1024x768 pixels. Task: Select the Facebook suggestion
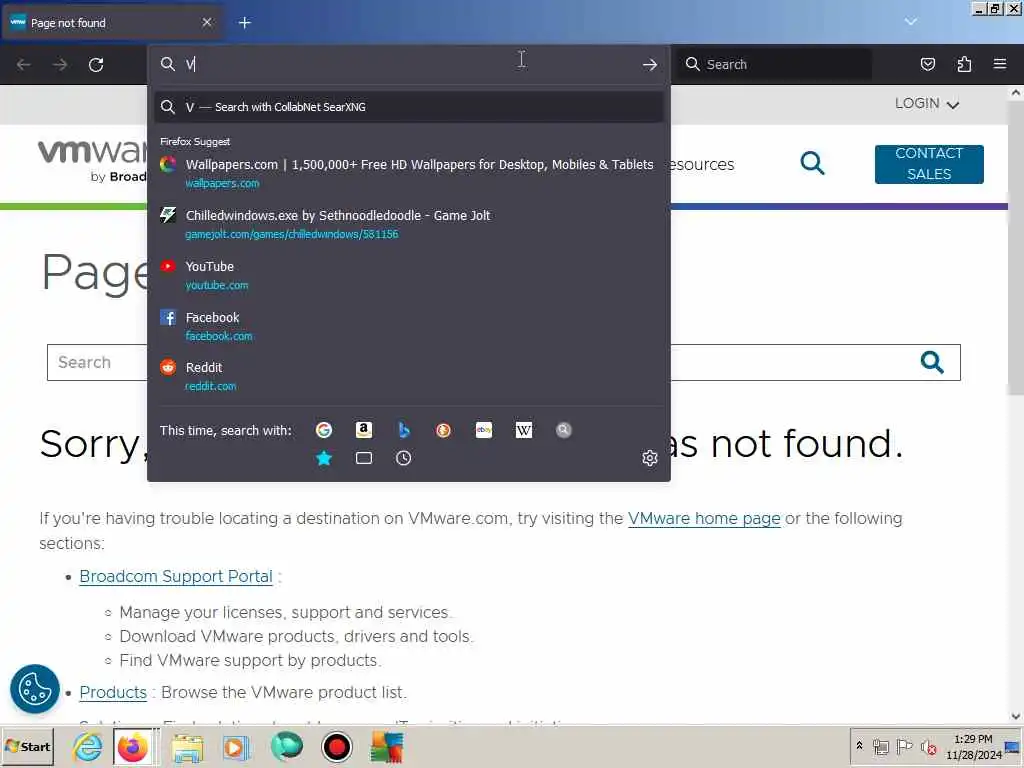(x=409, y=326)
